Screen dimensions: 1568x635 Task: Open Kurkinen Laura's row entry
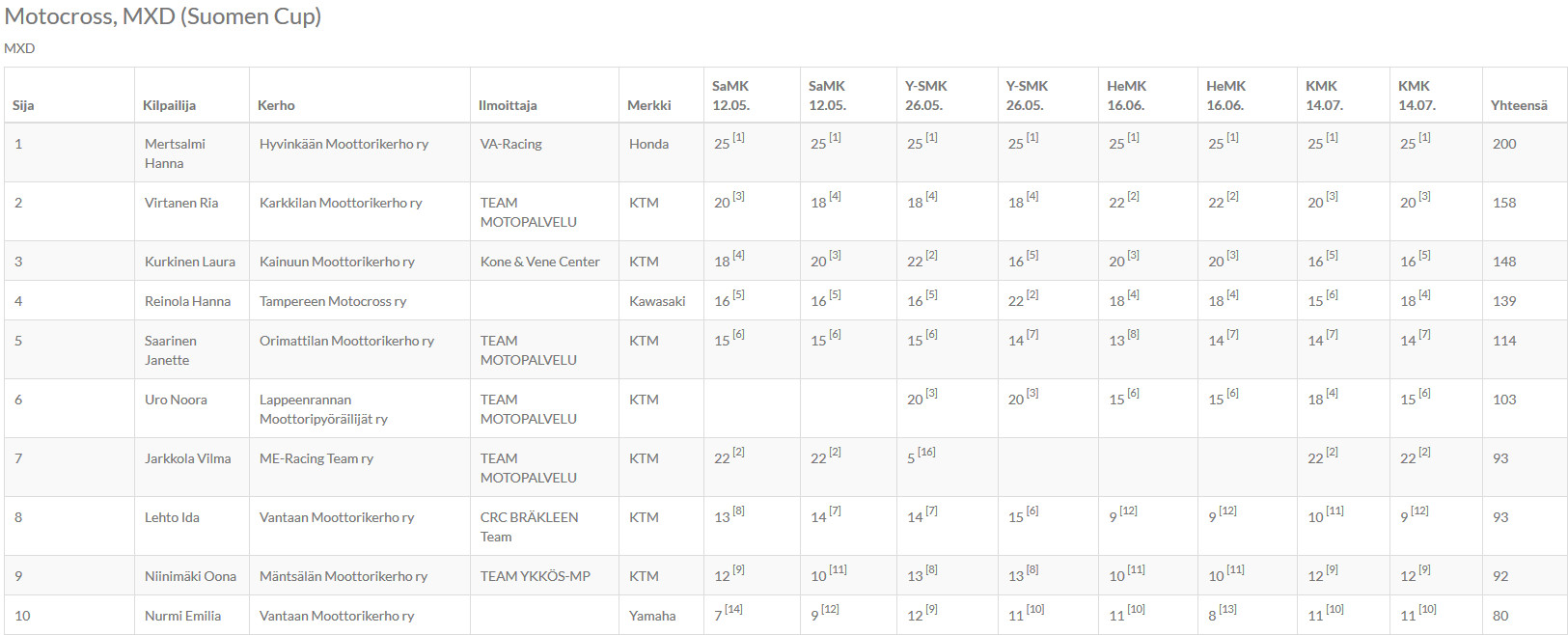[190, 262]
